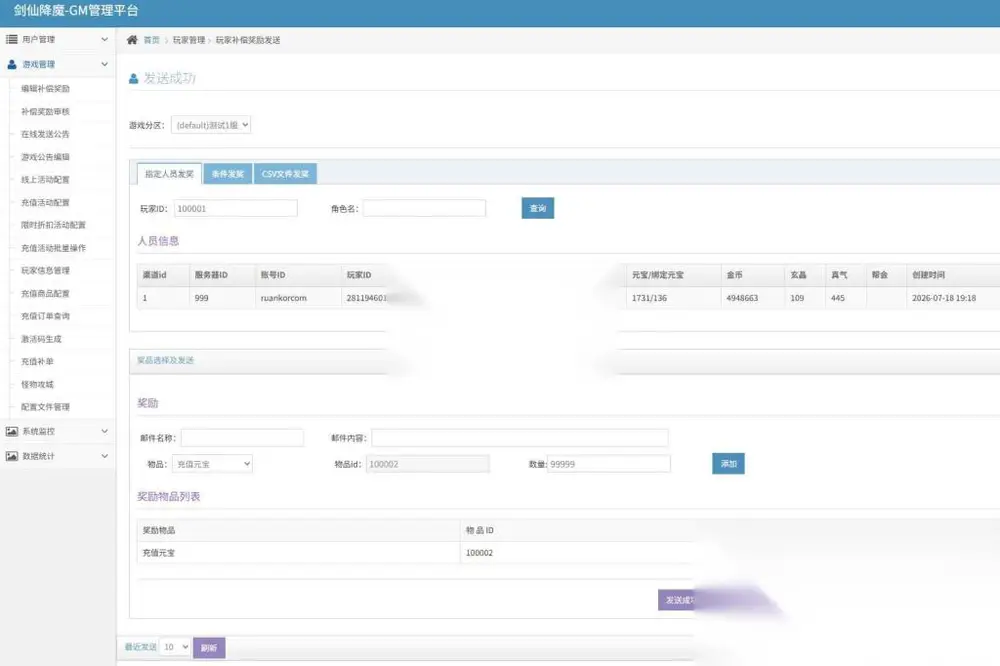Click the home icon in breadcrumb
The width and height of the screenshot is (1000, 666).
pos(132,40)
